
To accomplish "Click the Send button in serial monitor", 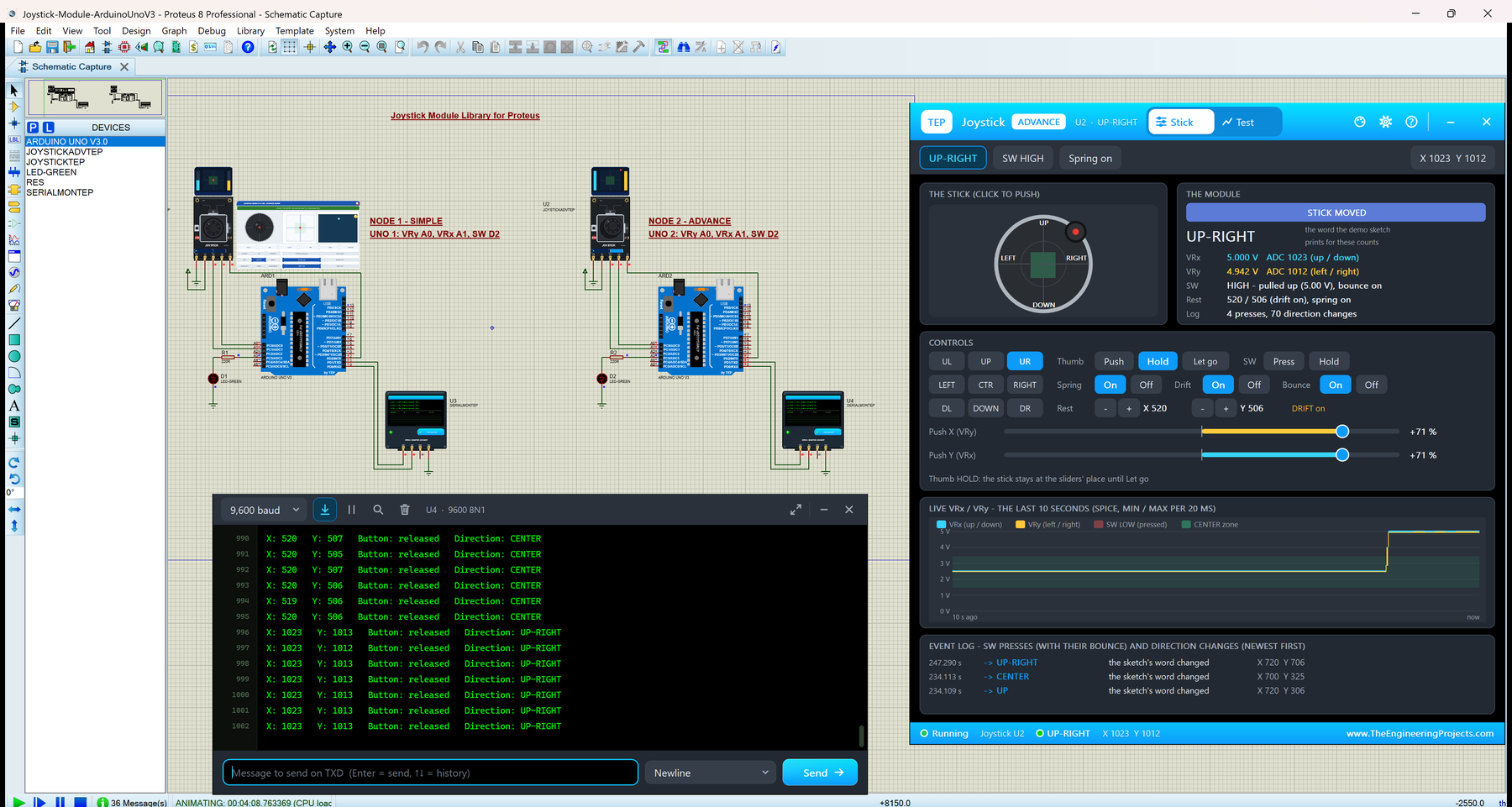I will (x=820, y=773).
